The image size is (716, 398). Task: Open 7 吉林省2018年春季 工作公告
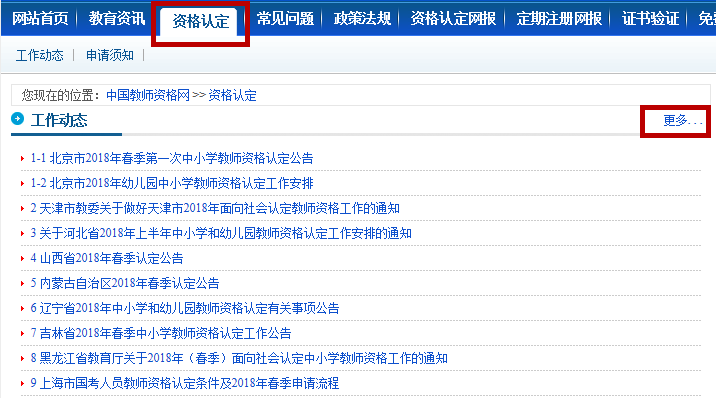[x=161, y=333]
